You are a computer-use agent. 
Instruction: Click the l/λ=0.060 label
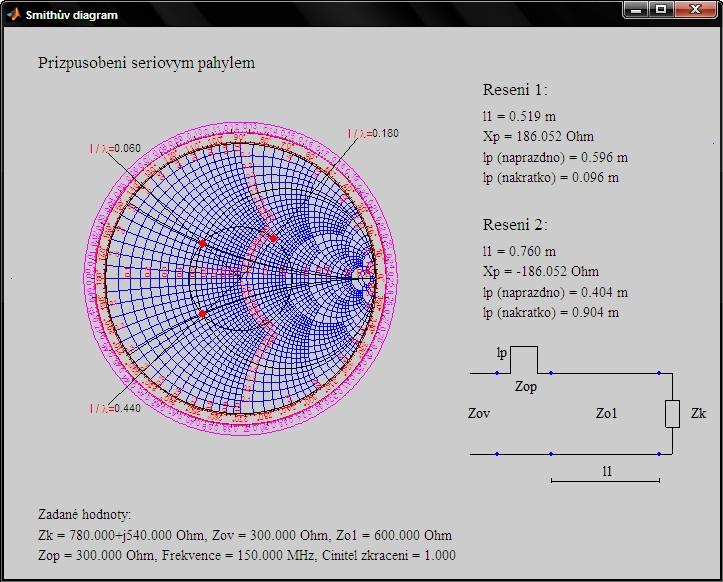[115, 148]
